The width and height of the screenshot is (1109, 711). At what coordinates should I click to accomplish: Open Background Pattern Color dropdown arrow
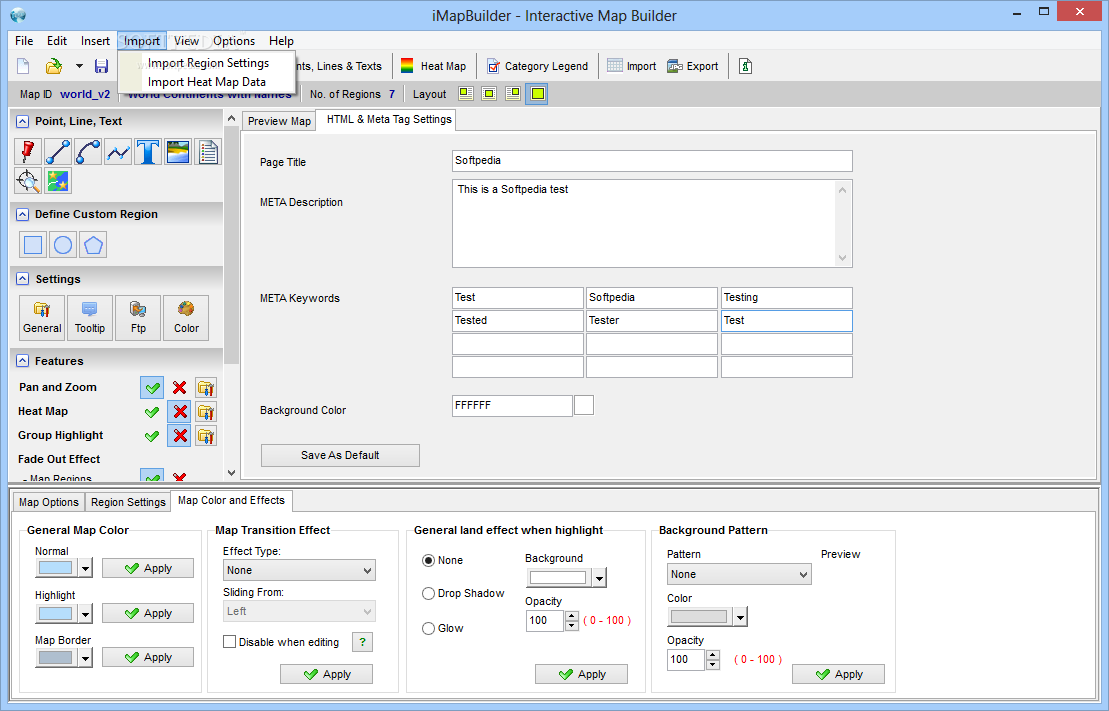[740, 617]
